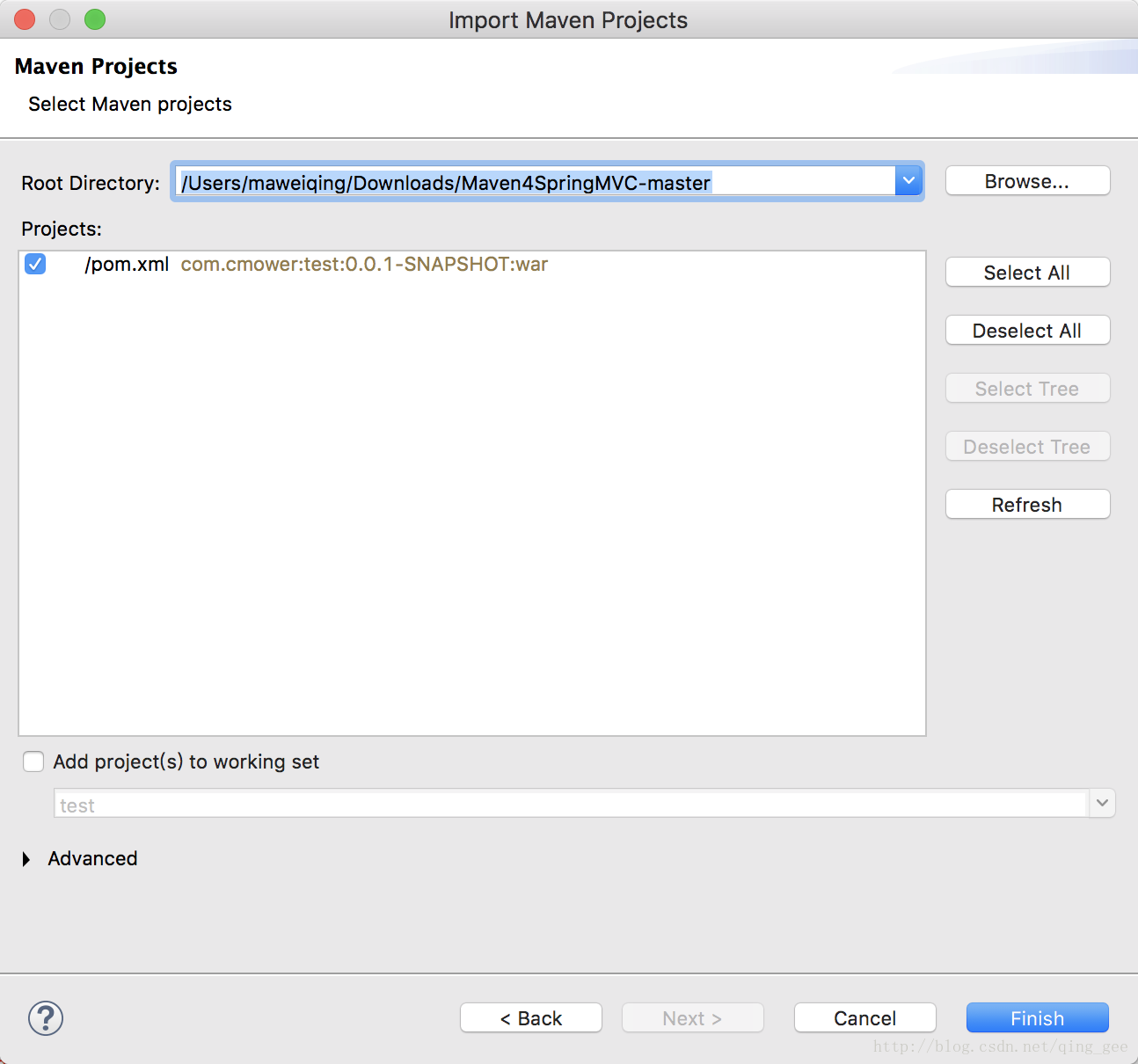Uncheck the /pom.xml project checkbox
The width and height of the screenshot is (1138, 1064).
(x=35, y=264)
